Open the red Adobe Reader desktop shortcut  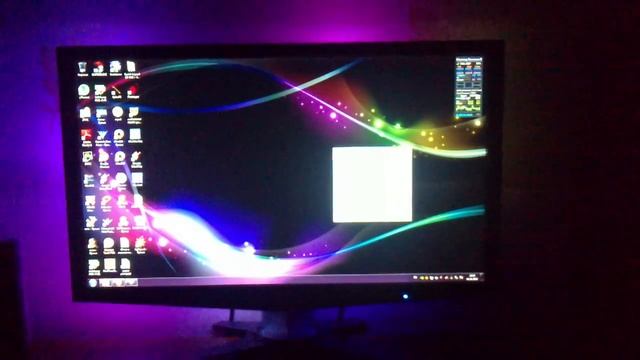point(86,138)
